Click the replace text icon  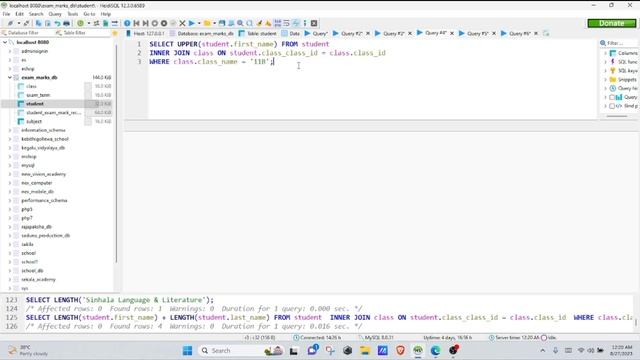pyautogui.click(x=249, y=23)
